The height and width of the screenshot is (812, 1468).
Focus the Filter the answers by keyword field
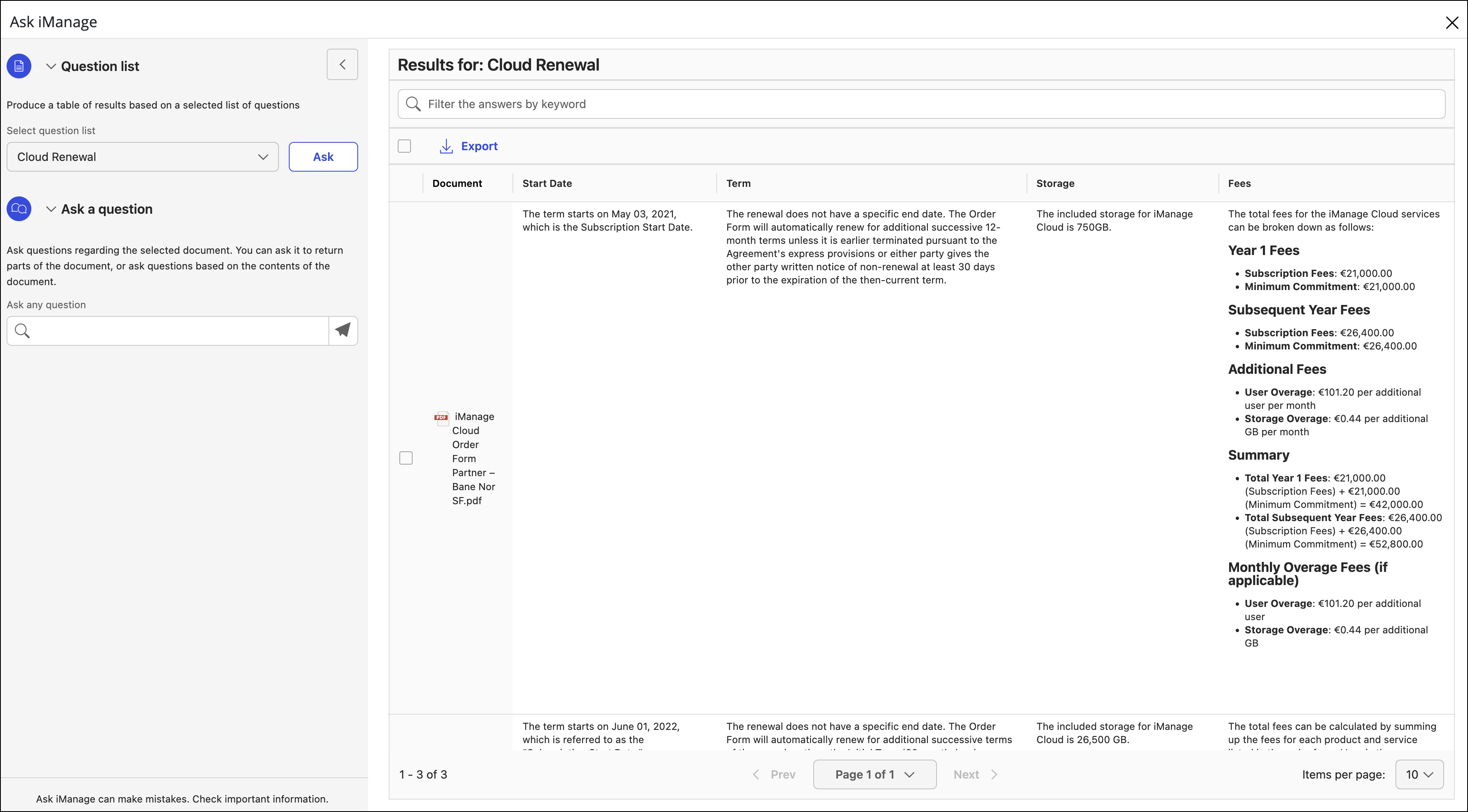click(x=921, y=104)
